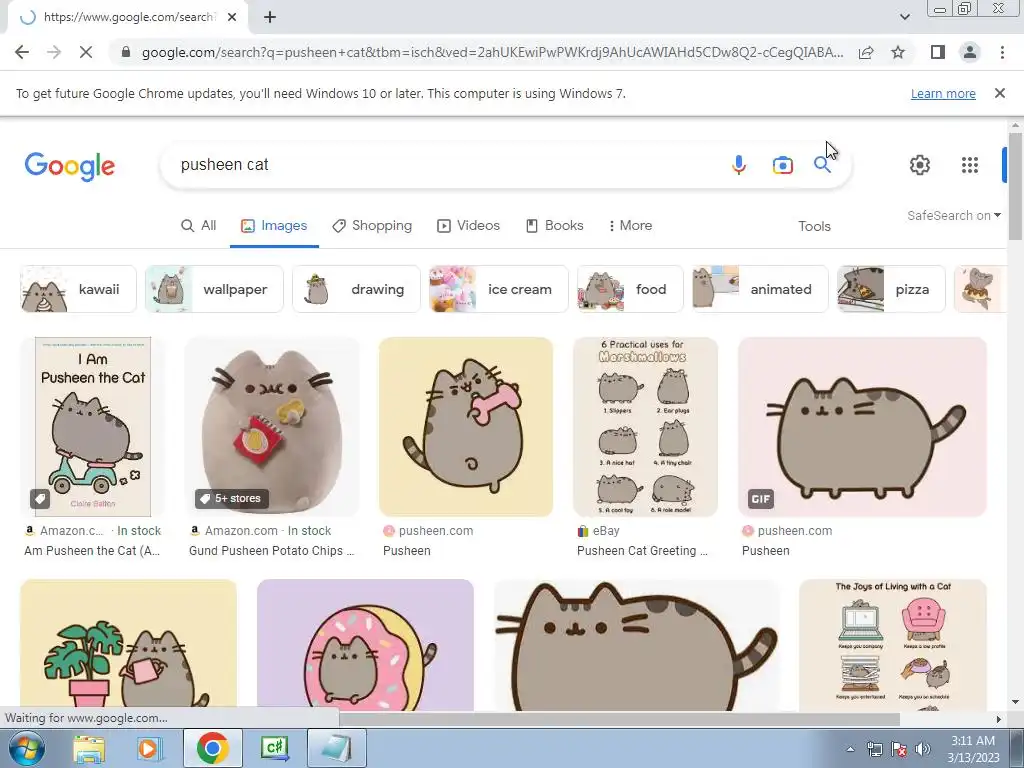Viewport: 1024px width, 768px height.
Task: Launch Windows Media Player from taskbar
Action: pyautogui.click(x=150, y=748)
